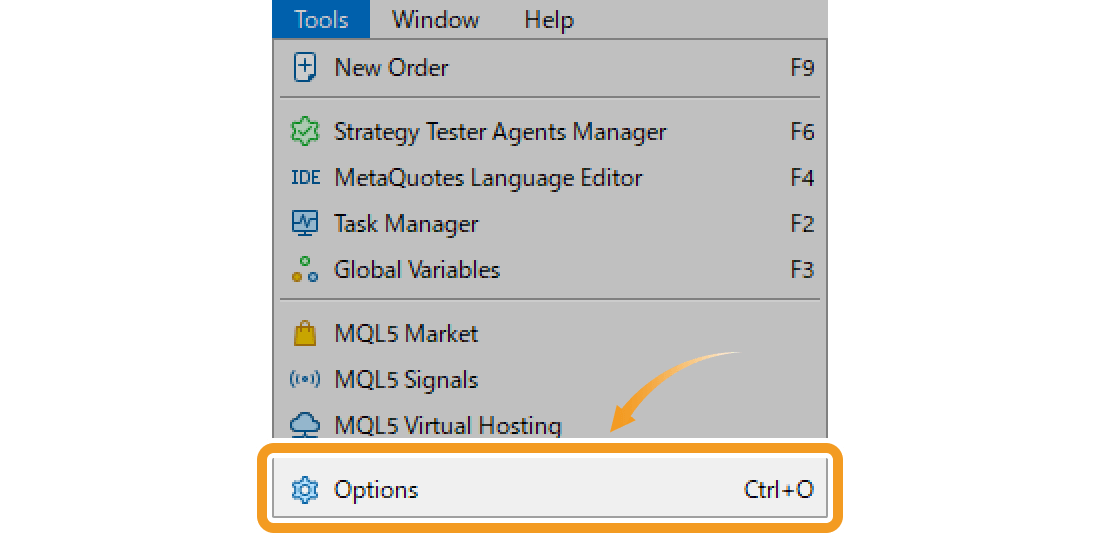Open Global Variables via the F3 shortcut hint
The height and width of the screenshot is (540, 1100).
pyautogui.click(x=802, y=270)
